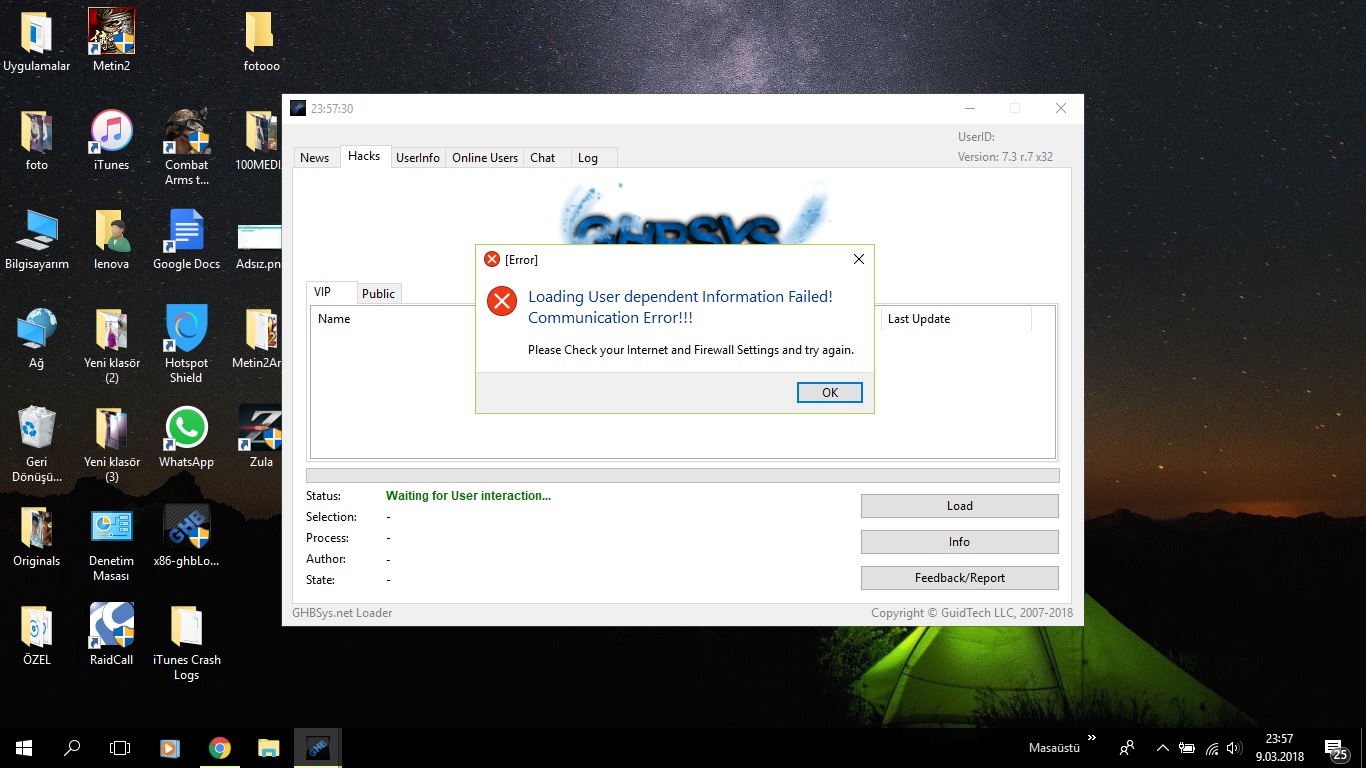The height and width of the screenshot is (768, 1366).
Task: Click the Chrome icon in taskbar
Action: click(220, 747)
